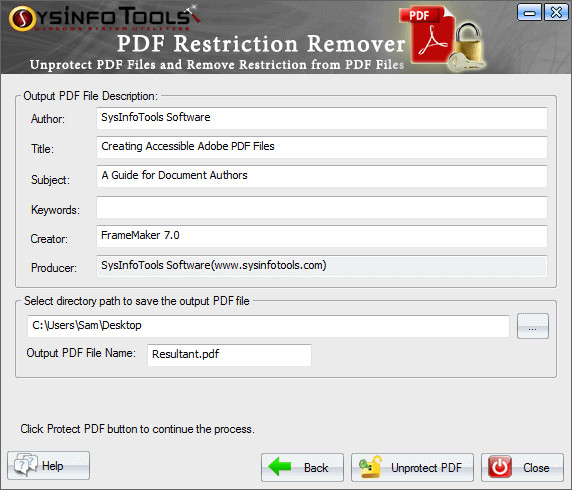Click the "Click Protect PDF button to continue" hint
The width and height of the screenshot is (572, 490).
click(137, 429)
